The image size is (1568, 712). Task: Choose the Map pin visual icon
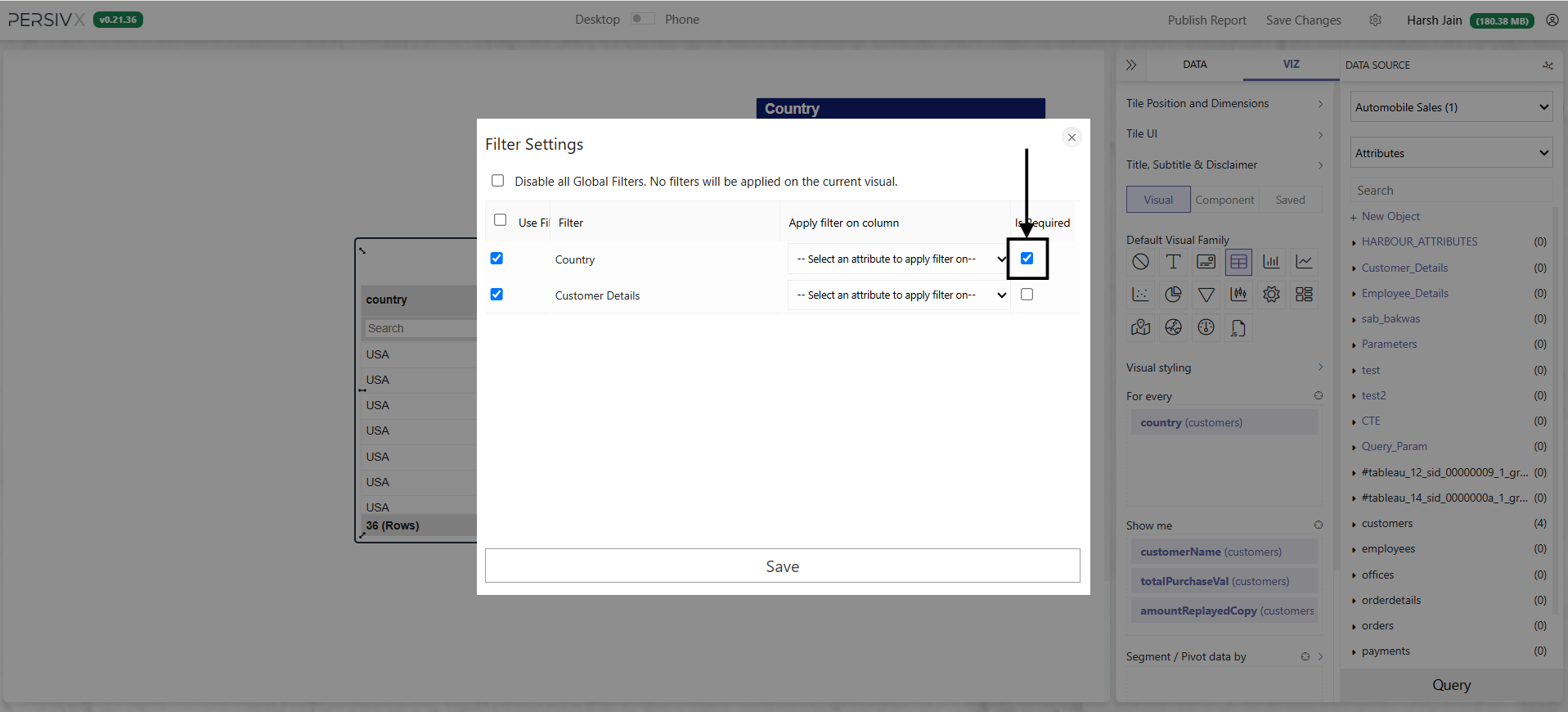click(x=1140, y=327)
